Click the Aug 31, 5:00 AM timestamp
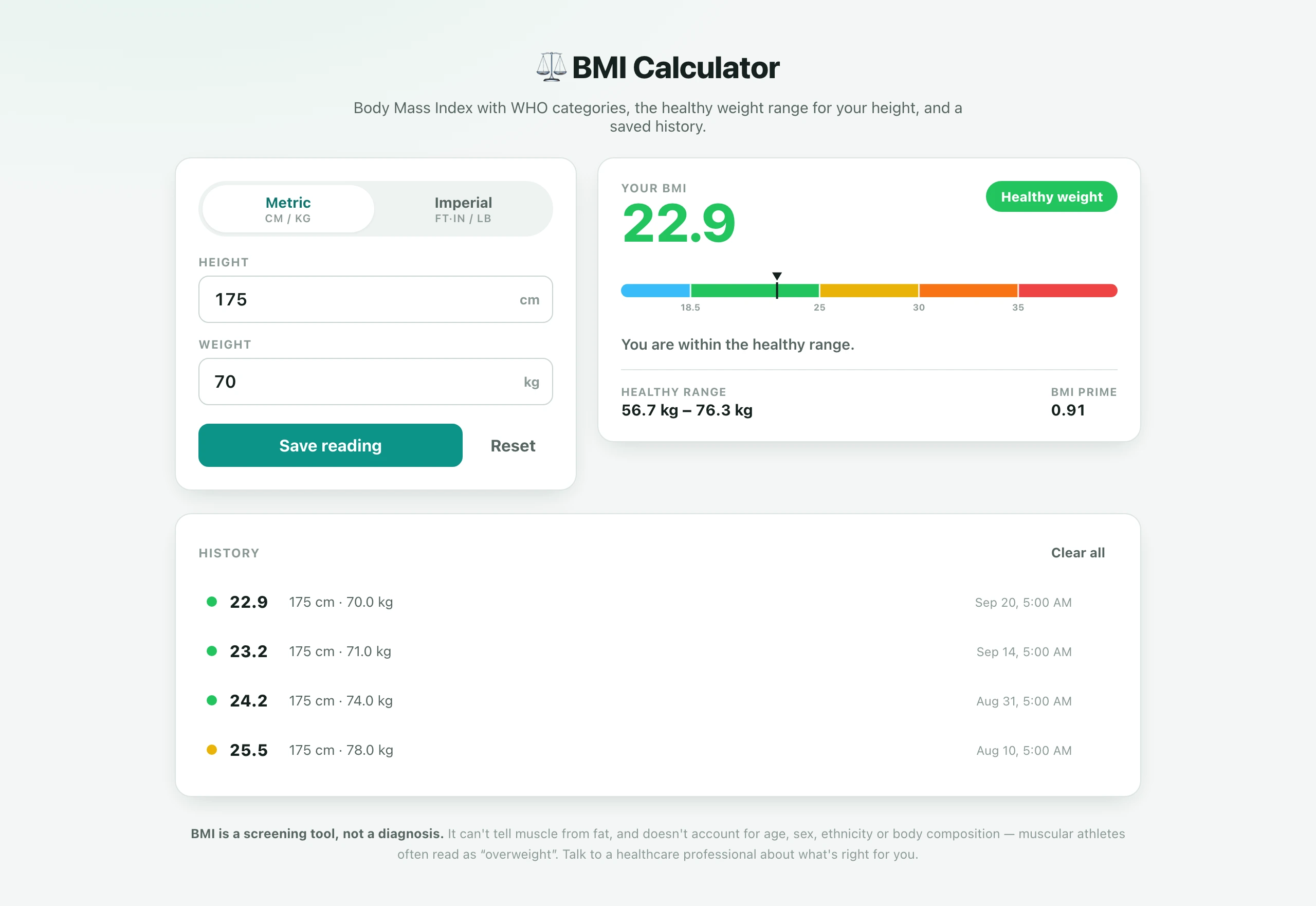 click(x=1023, y=701)
